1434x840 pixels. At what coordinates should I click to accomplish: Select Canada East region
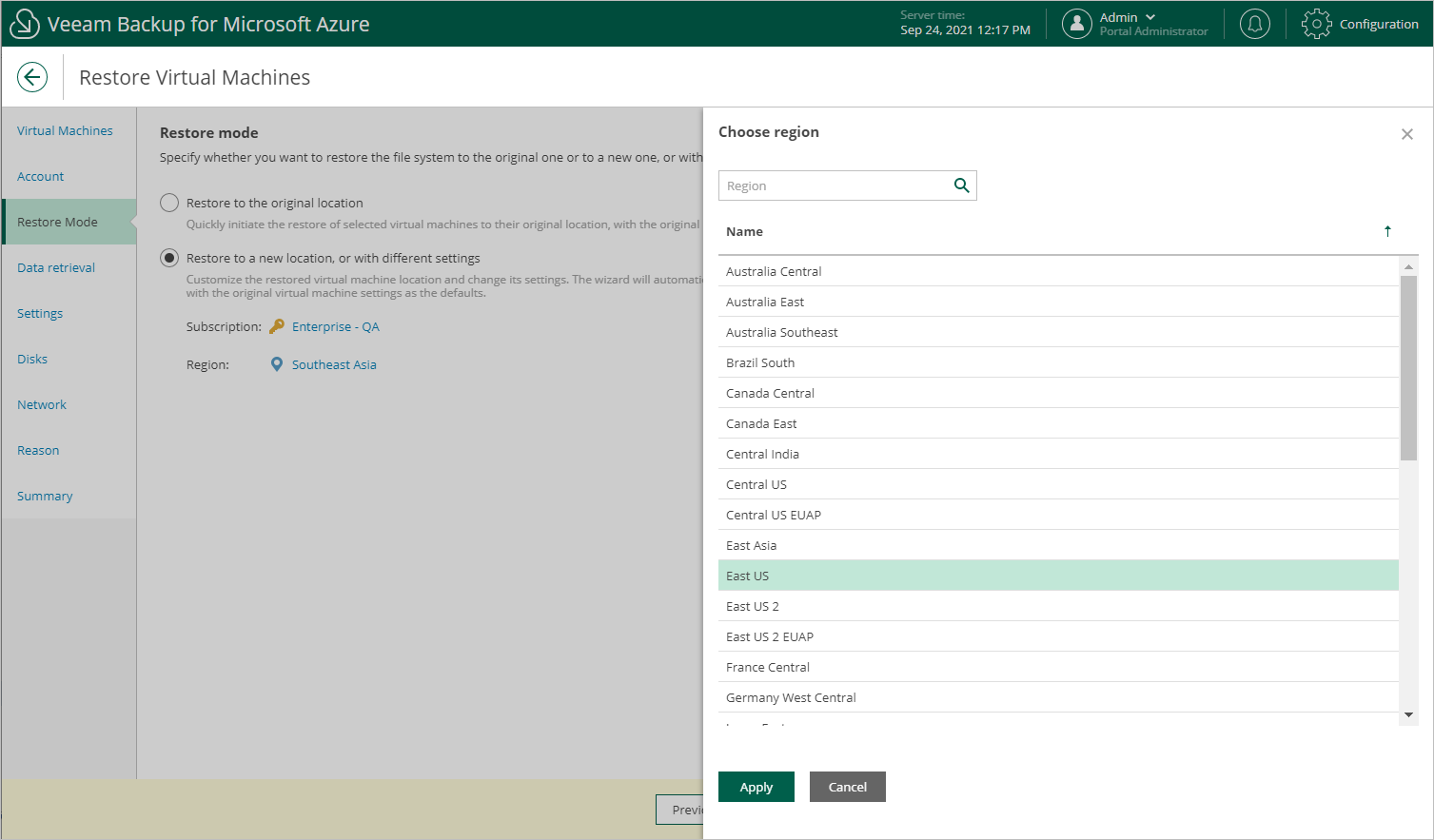click(x=1058, y=423)
